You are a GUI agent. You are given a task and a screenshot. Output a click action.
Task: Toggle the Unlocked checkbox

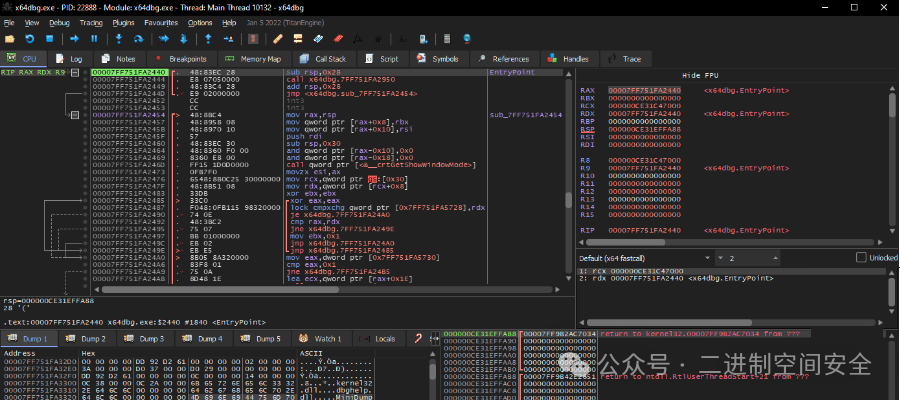pyautogui.click(x=862, y=258)
